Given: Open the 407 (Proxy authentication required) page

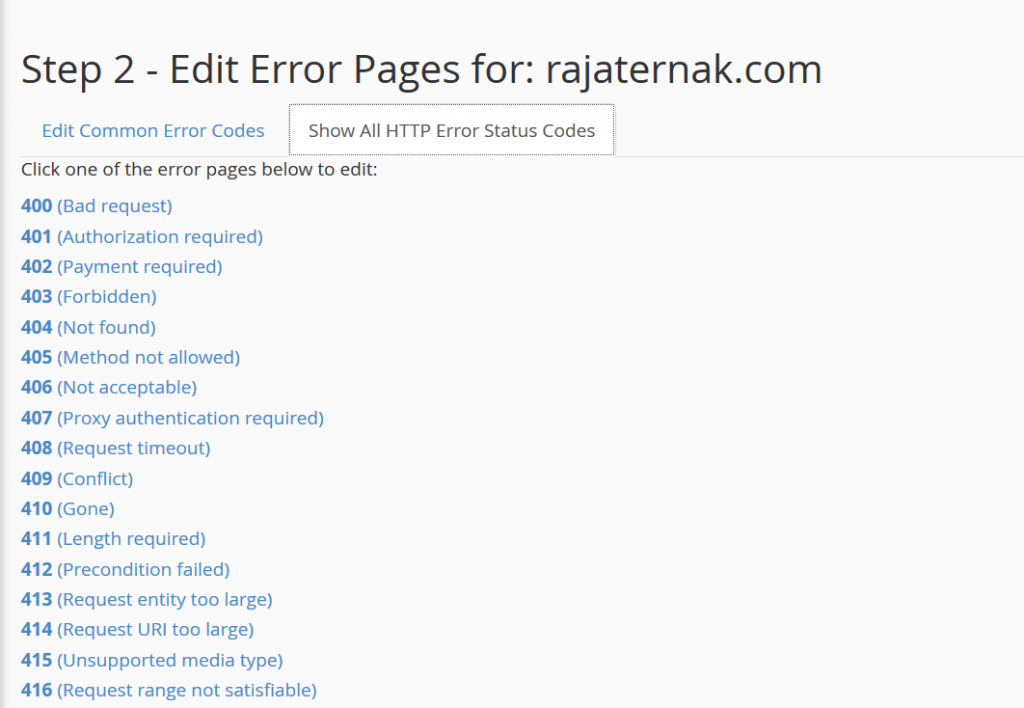Looking at the screenshot, I should pyautogui.click(x=171, y=418).
